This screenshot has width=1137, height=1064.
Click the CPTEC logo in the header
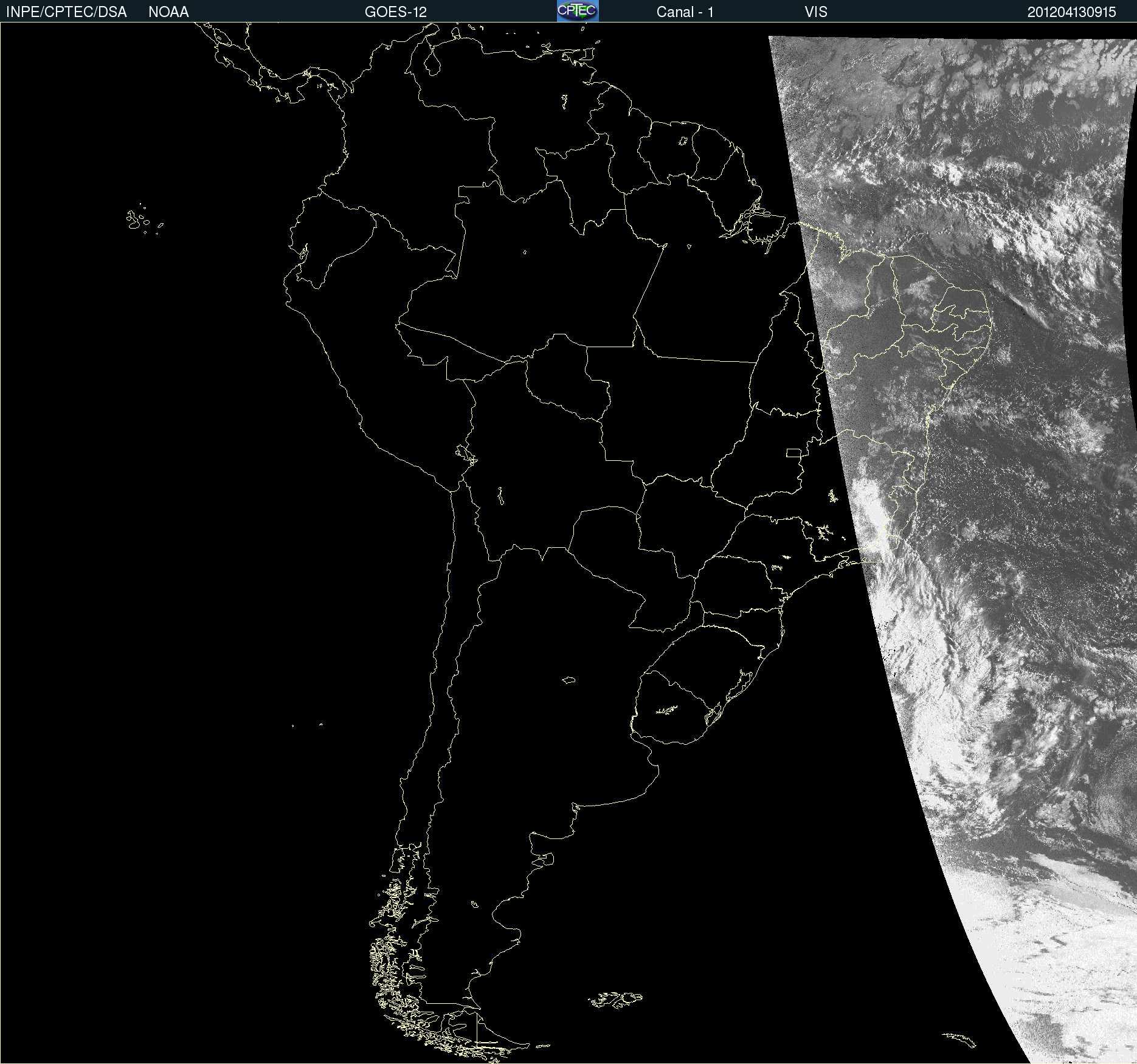578,11
